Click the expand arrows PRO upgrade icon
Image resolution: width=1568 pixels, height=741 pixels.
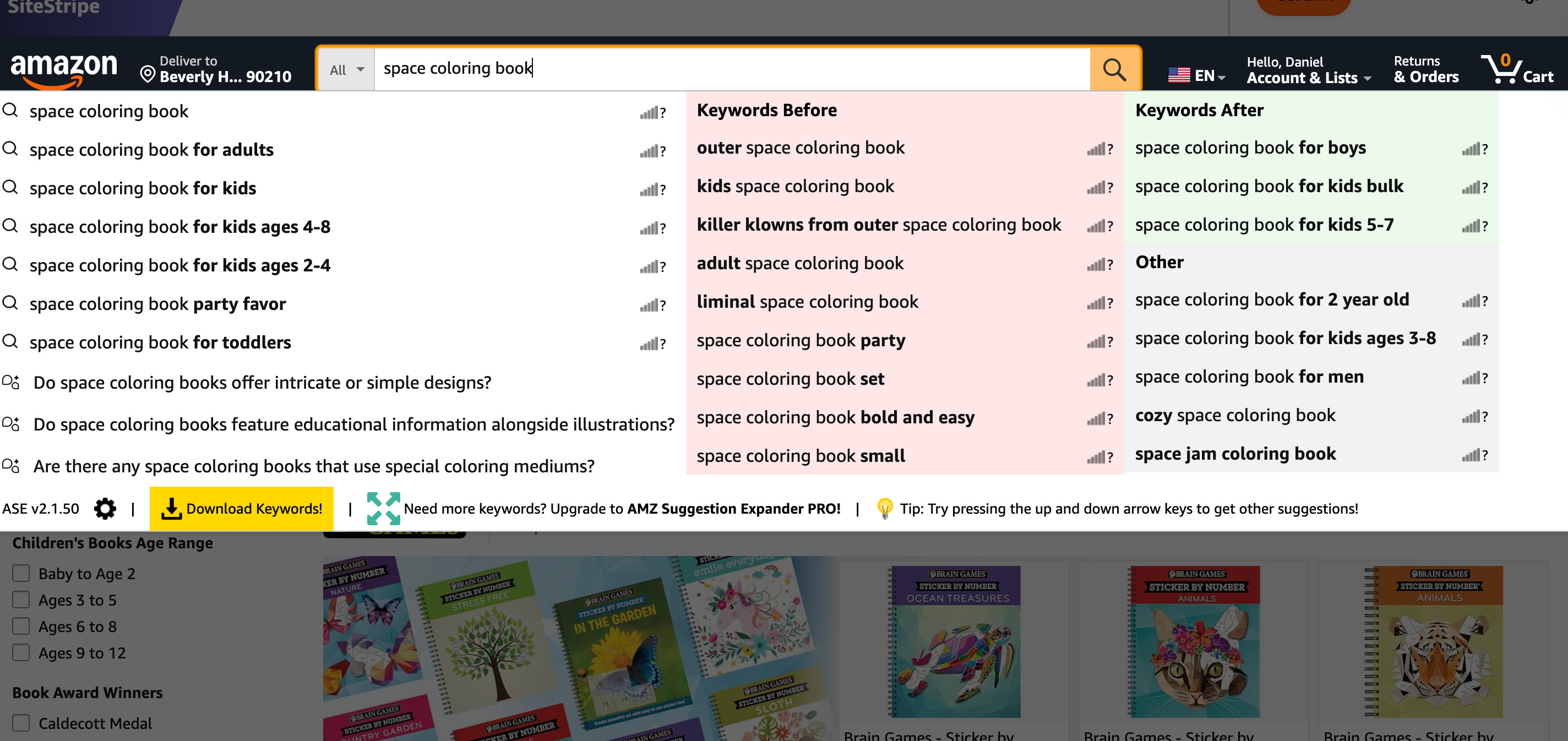click(x=383, y=509)
